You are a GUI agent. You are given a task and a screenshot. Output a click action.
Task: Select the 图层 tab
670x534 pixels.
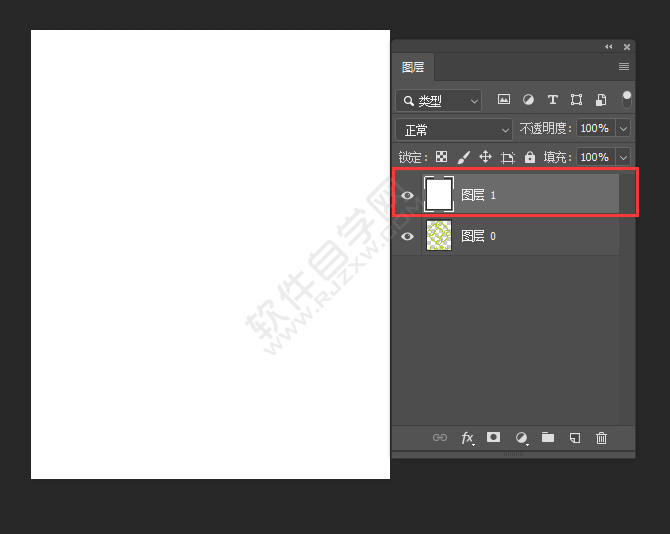click(x=413, y=67)
